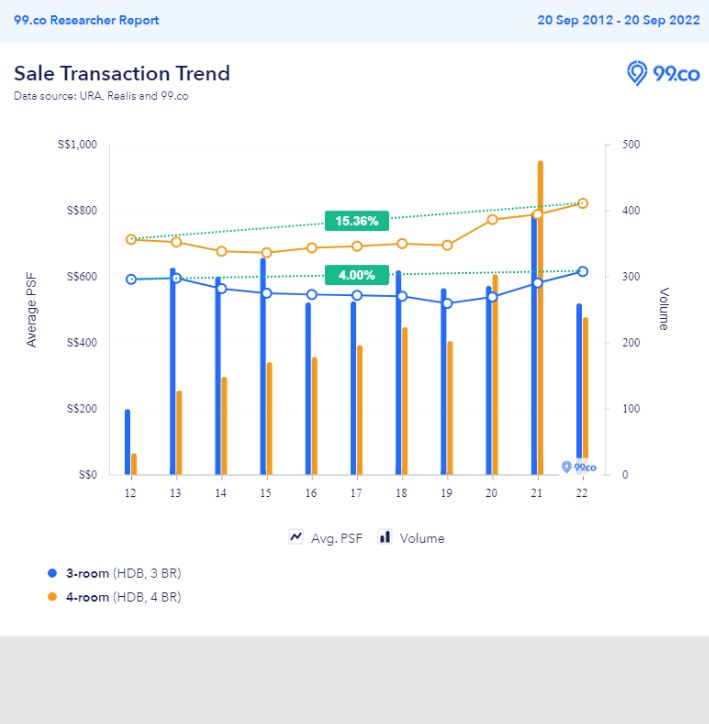Toggle the 4-room orange legend dot

click(52, 597)
